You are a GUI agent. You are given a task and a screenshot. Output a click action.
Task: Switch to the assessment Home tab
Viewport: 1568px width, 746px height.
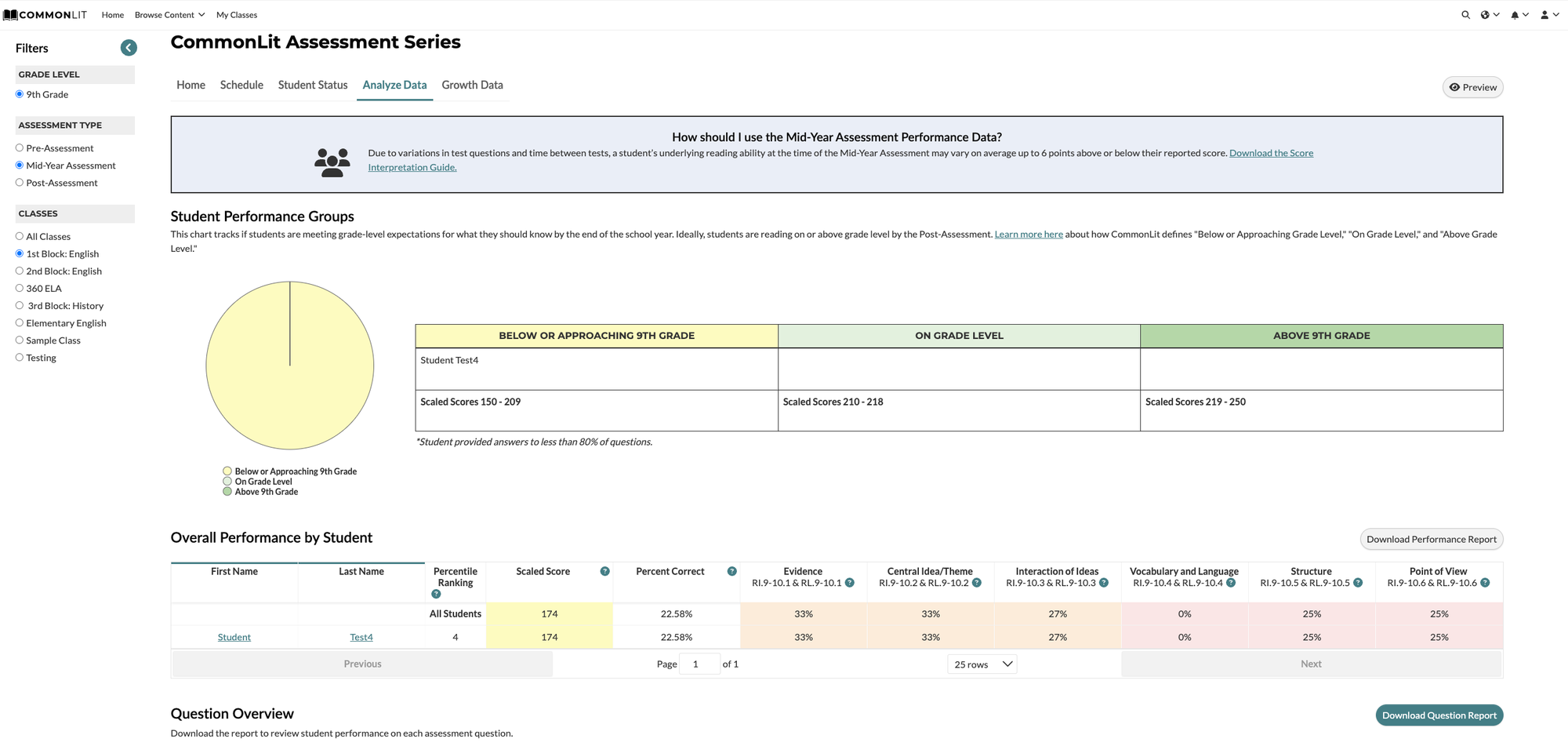click(191, 85)
